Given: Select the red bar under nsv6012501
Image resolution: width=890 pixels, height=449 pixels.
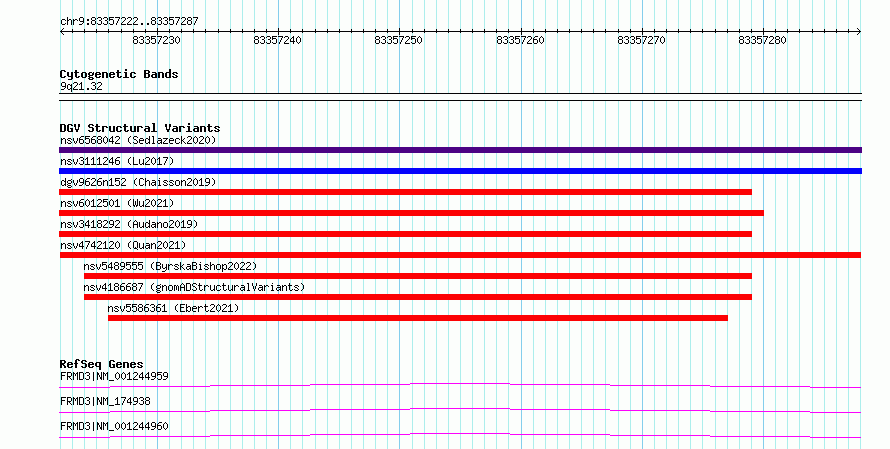Looking at the screenshot, I should coord(412,213).
